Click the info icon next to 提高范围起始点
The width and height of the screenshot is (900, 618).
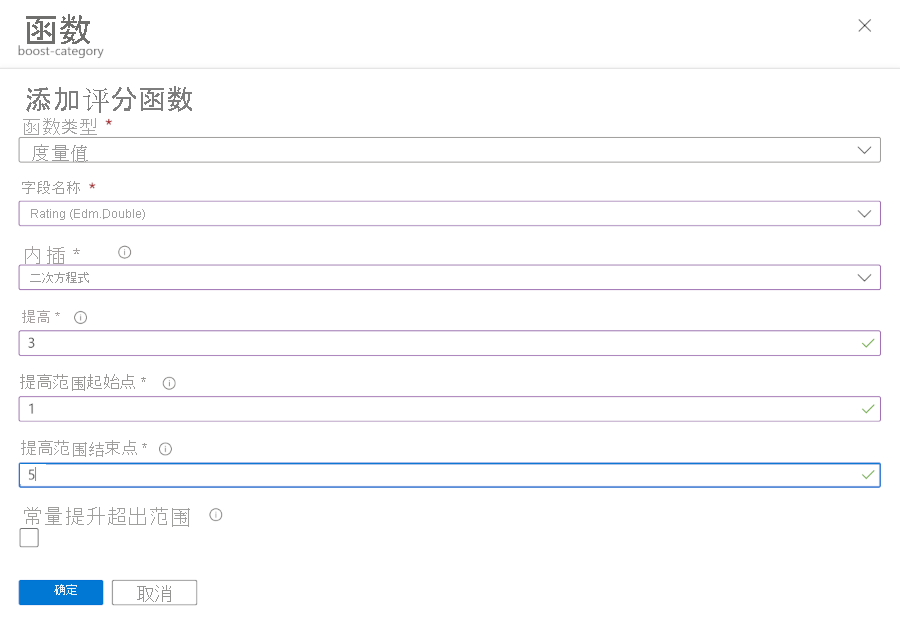pyautogui.click(x=168, y=382)
